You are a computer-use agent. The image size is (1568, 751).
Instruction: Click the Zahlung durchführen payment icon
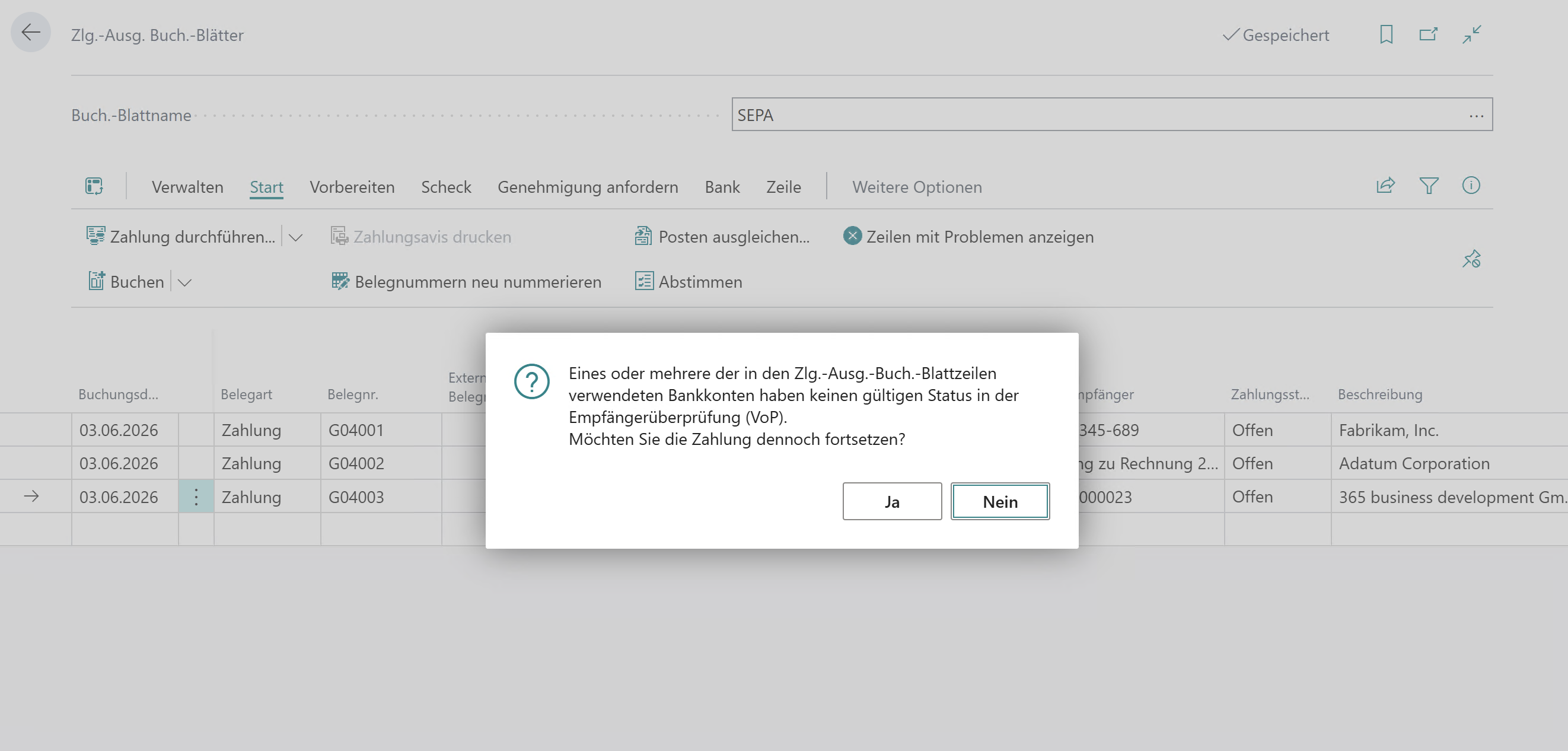pyautogui.click(x=95, y=236)
